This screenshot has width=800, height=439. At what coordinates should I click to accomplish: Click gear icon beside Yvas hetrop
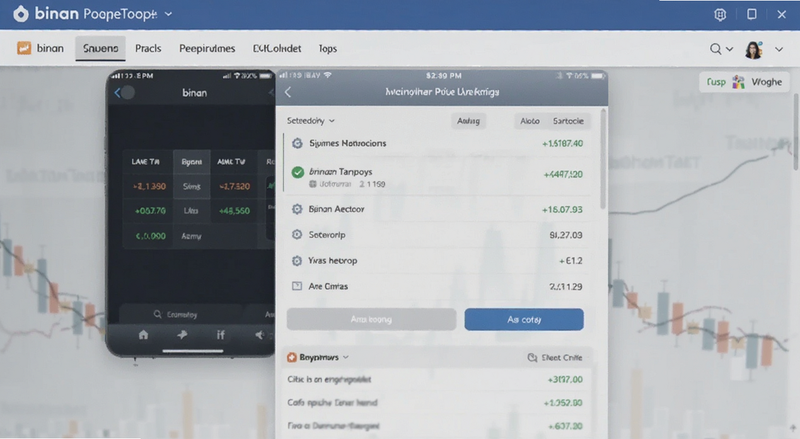(x=297, y=261)
